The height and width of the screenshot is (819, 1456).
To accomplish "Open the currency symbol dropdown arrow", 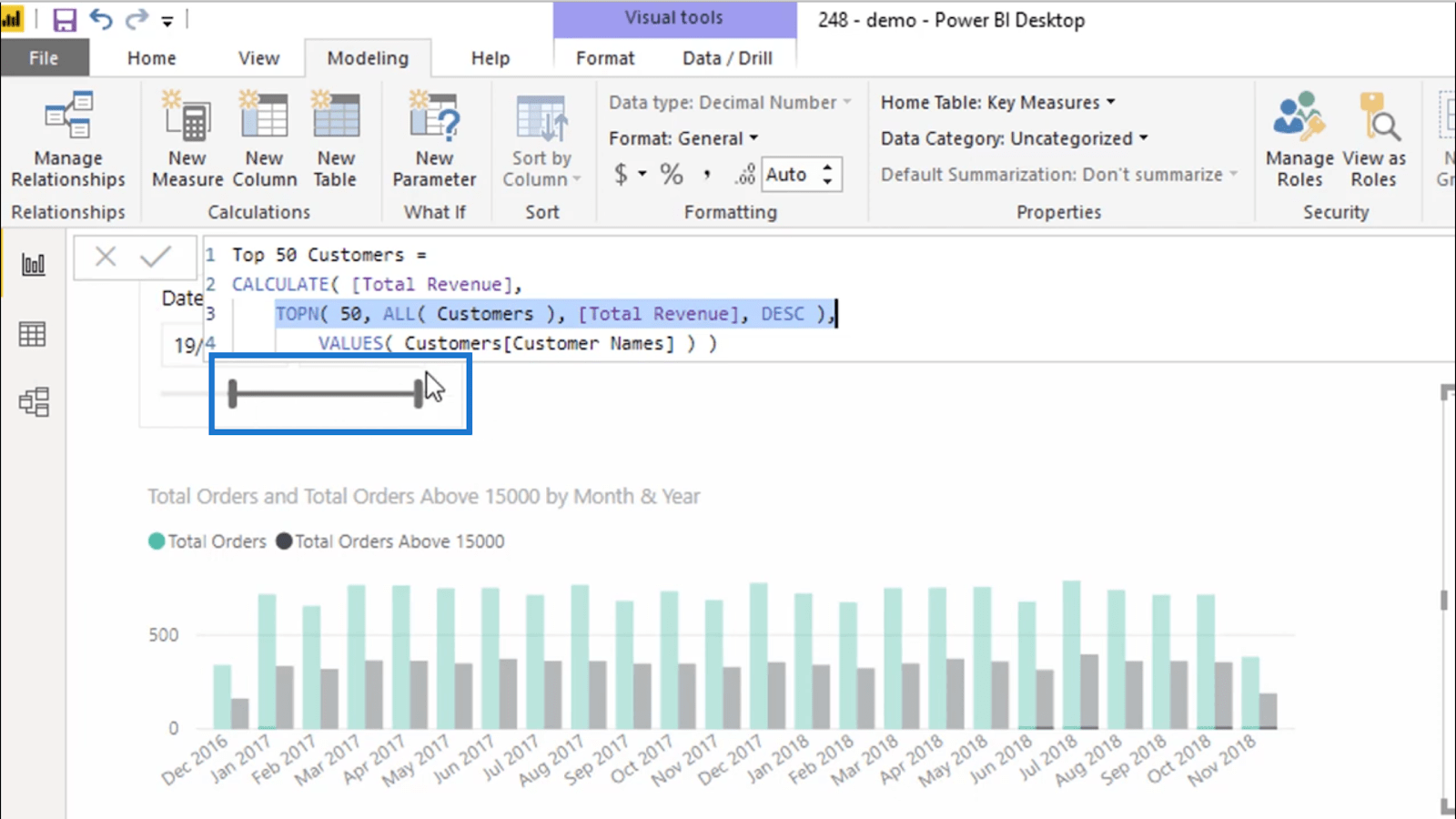I will click(x=642, y=174).
